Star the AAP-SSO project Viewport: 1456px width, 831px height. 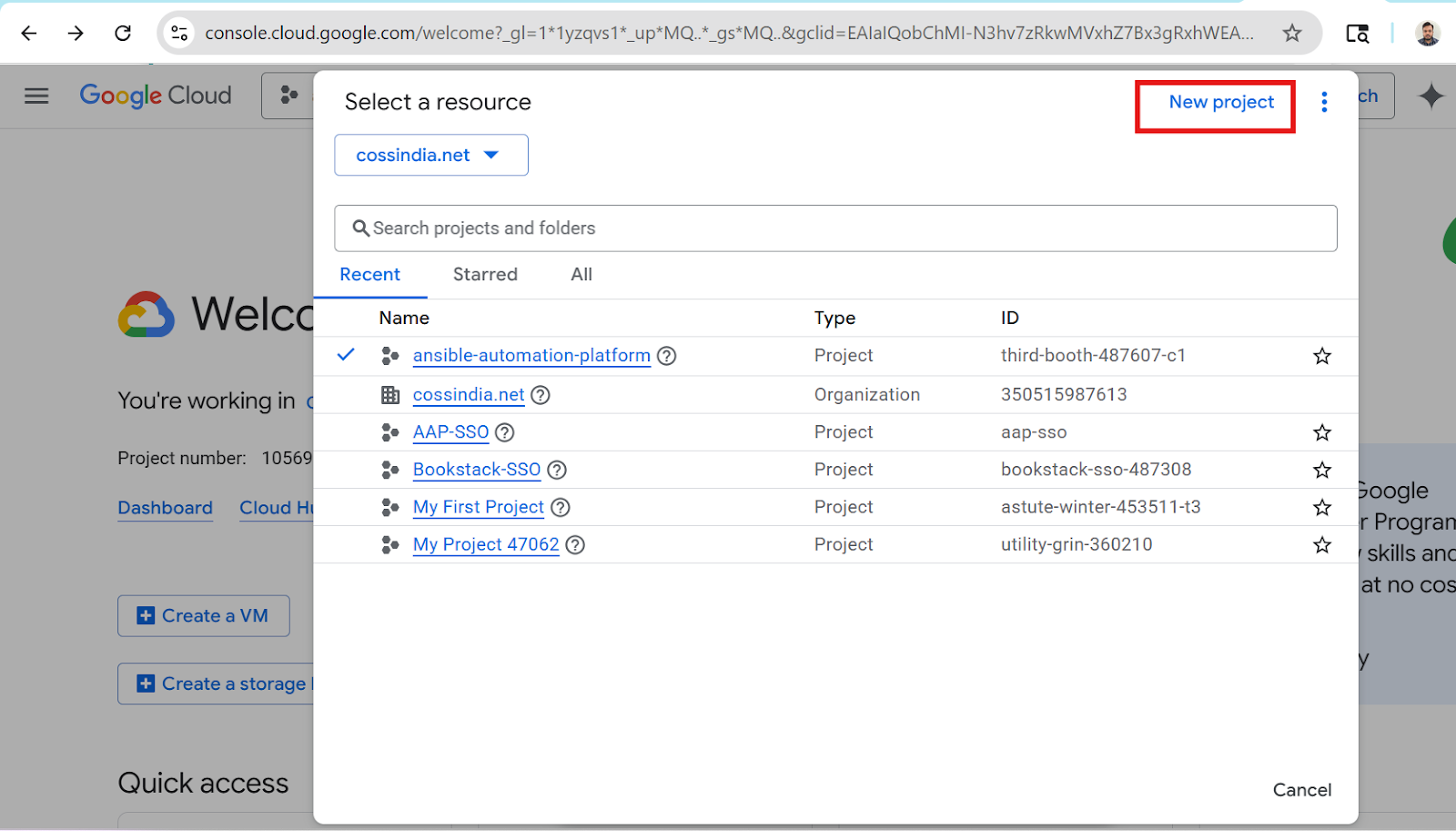tap(1322, 432)
